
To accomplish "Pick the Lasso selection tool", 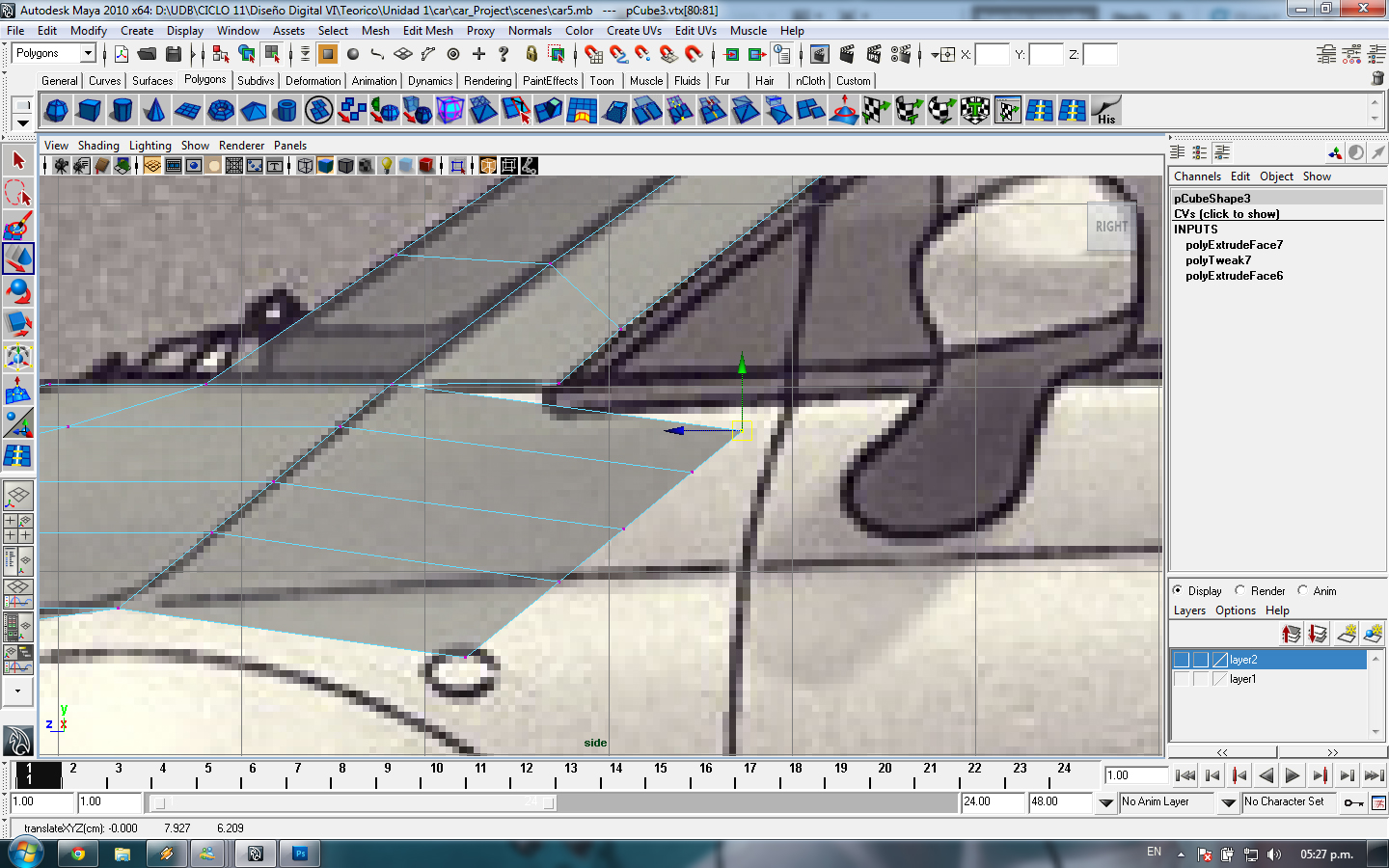I will coord(18,193).
